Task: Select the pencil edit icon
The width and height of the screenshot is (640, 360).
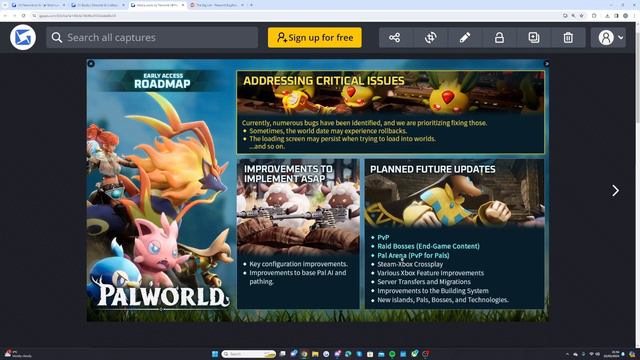Action: click(464, 38)
